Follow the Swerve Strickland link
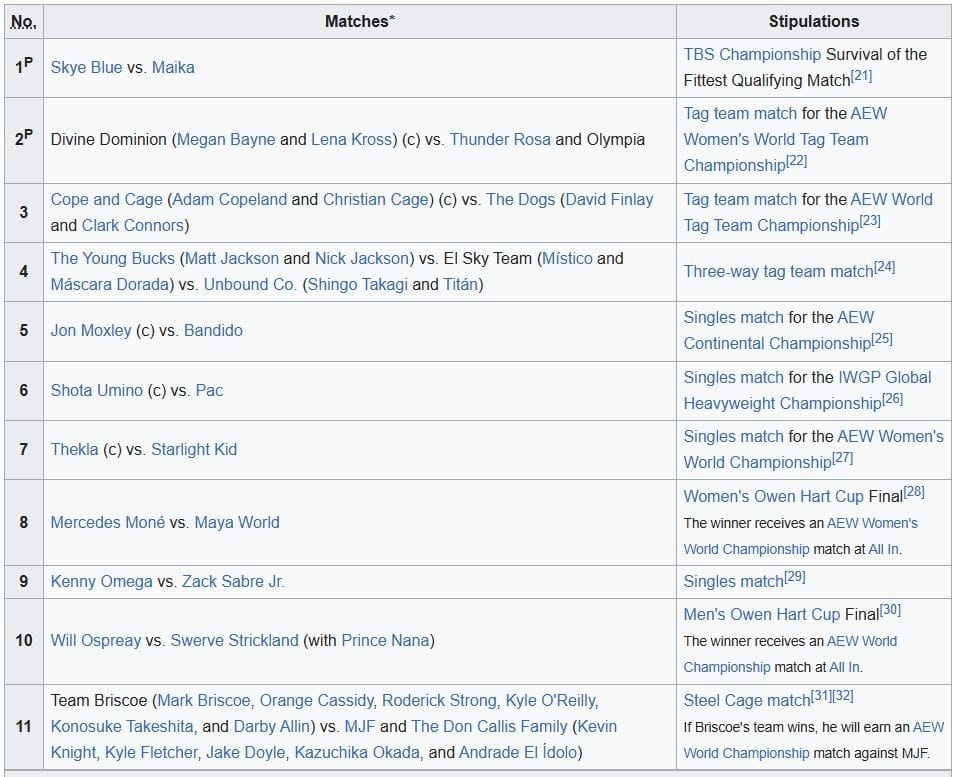Viewport: 957px width, 777px height. pyautogui.click(x=234, y=641)
